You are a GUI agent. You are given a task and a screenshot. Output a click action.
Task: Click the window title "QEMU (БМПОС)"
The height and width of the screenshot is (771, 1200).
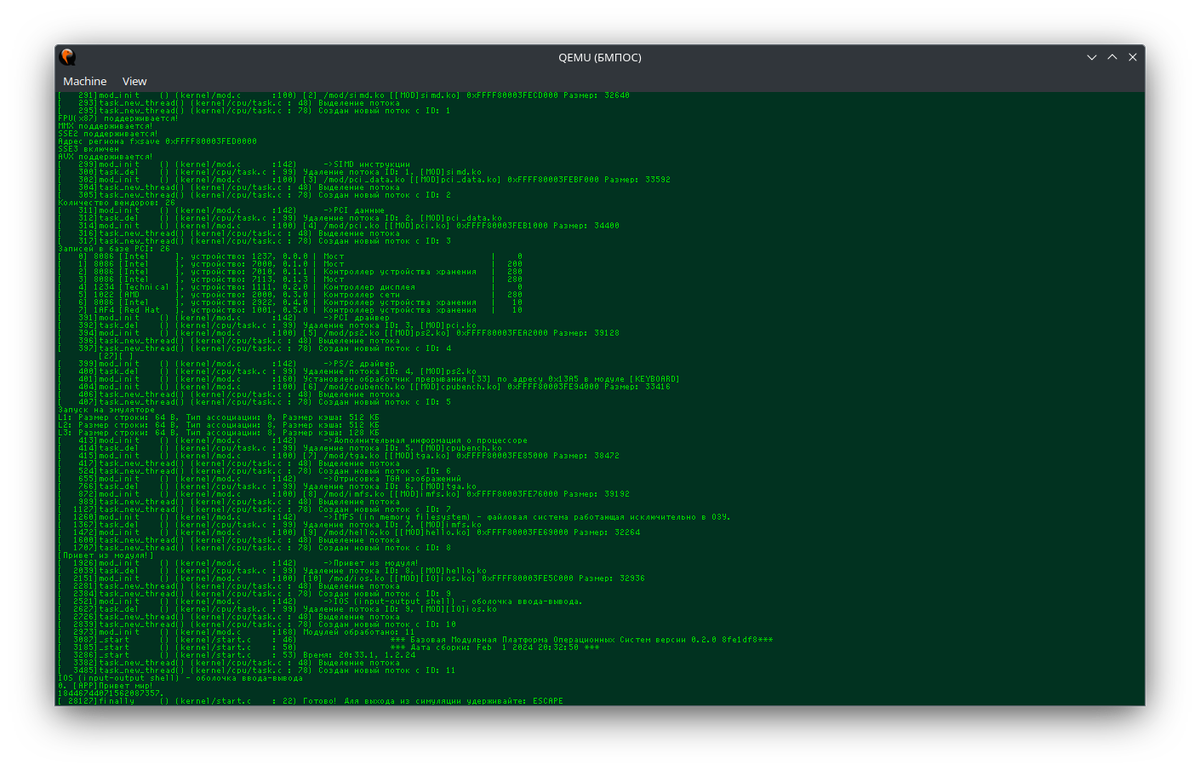click(600, 57)
